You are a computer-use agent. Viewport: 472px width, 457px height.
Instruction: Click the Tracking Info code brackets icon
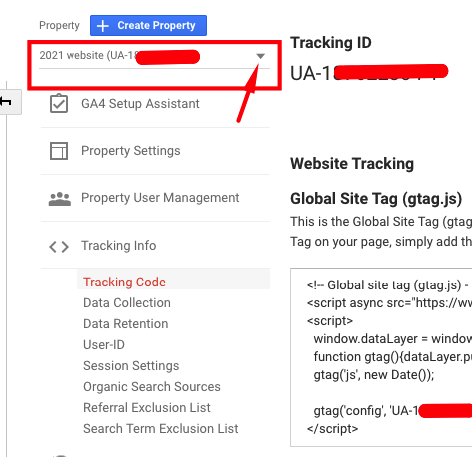[x=59, y=247]
